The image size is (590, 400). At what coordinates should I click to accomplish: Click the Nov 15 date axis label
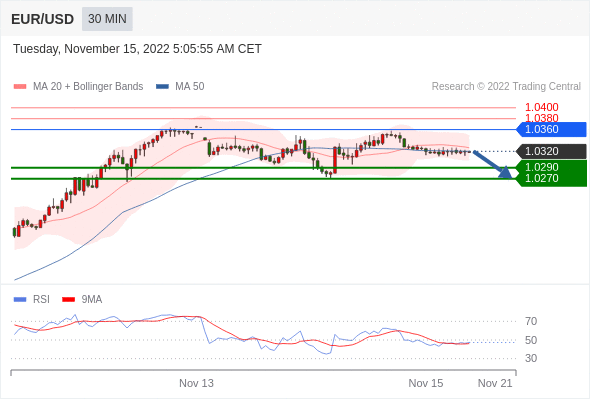tap(426, 383)
